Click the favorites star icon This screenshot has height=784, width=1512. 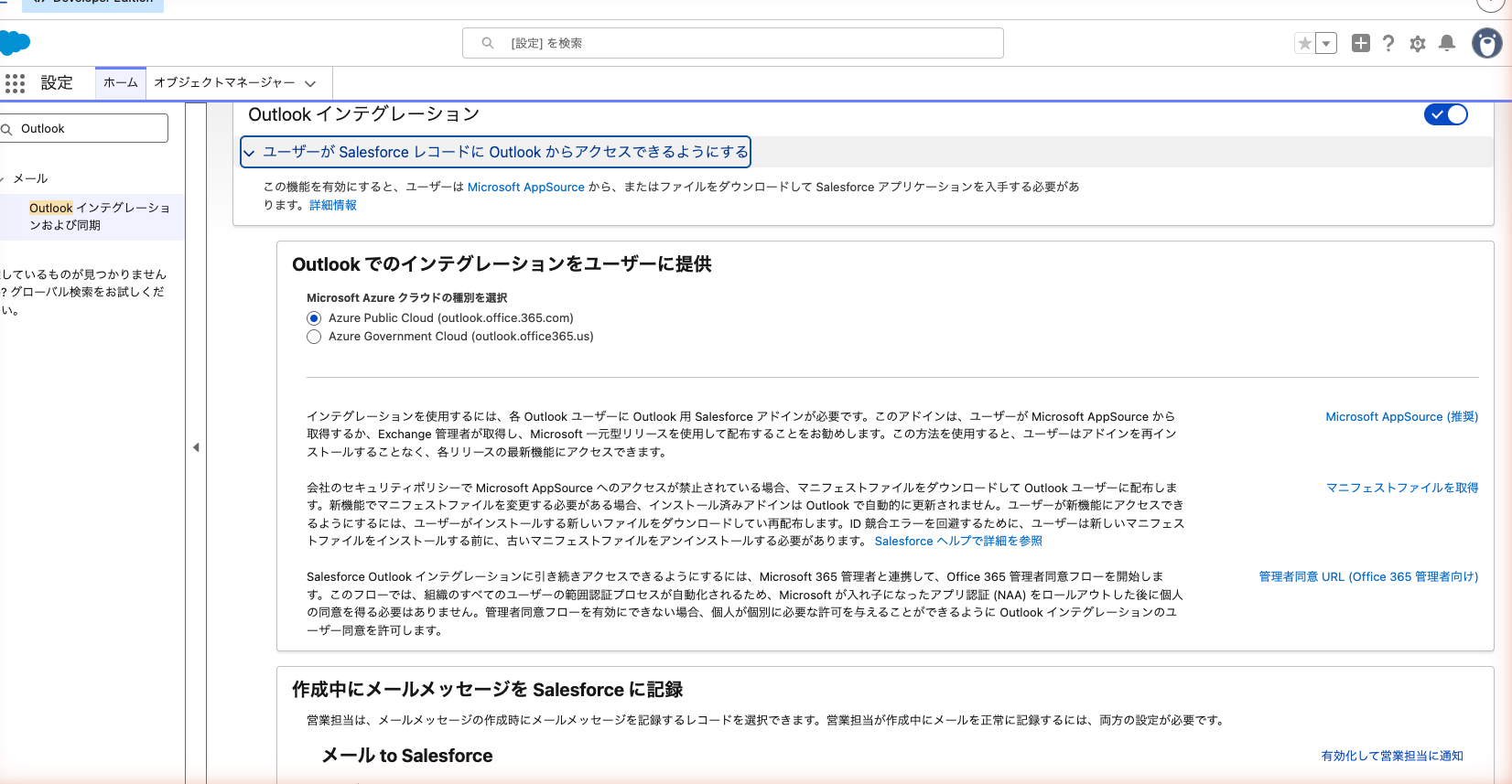click(x=1305, y=43)
